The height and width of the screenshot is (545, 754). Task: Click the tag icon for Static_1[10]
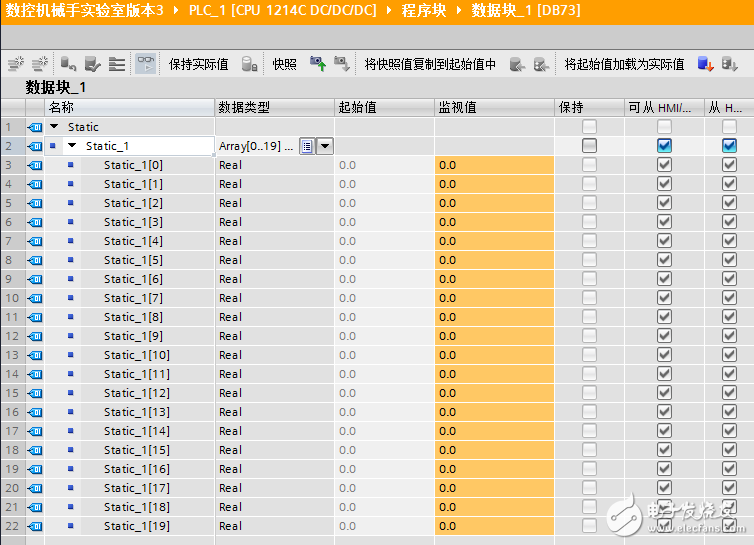click(x=35, y=355)
